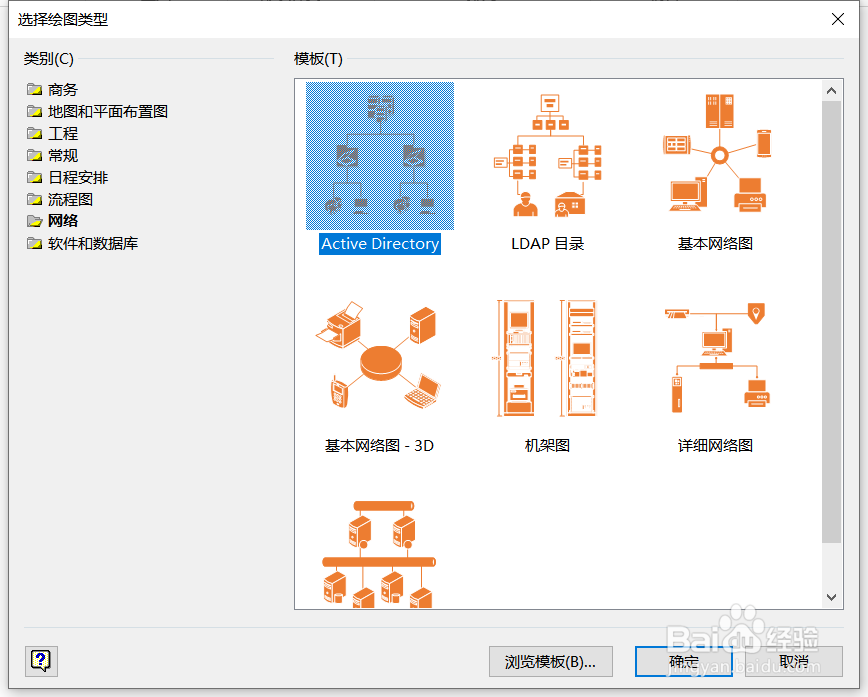Image resolution: width=868 pixels, height=697 pixels.
Task: Select the Active Directory template
Action: point(380,155)
